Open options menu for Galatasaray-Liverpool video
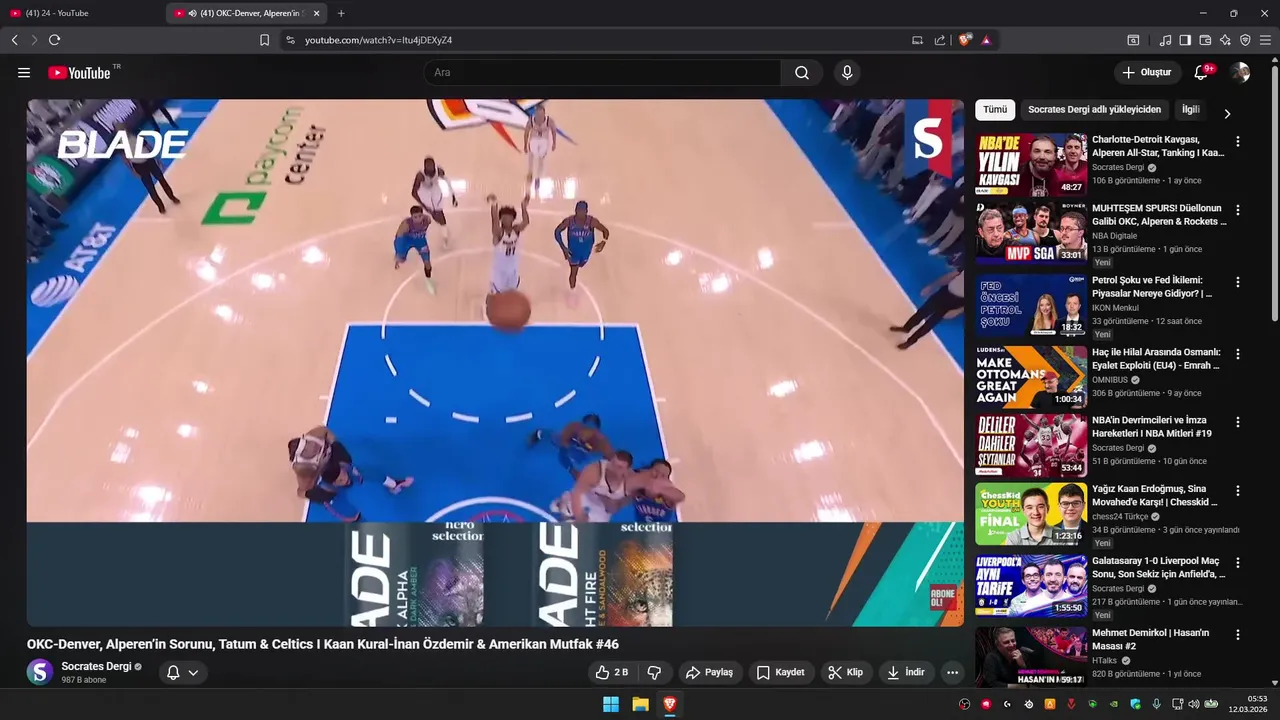The width and height of the screenshot is (1280, 720). tap(1238, 563)
